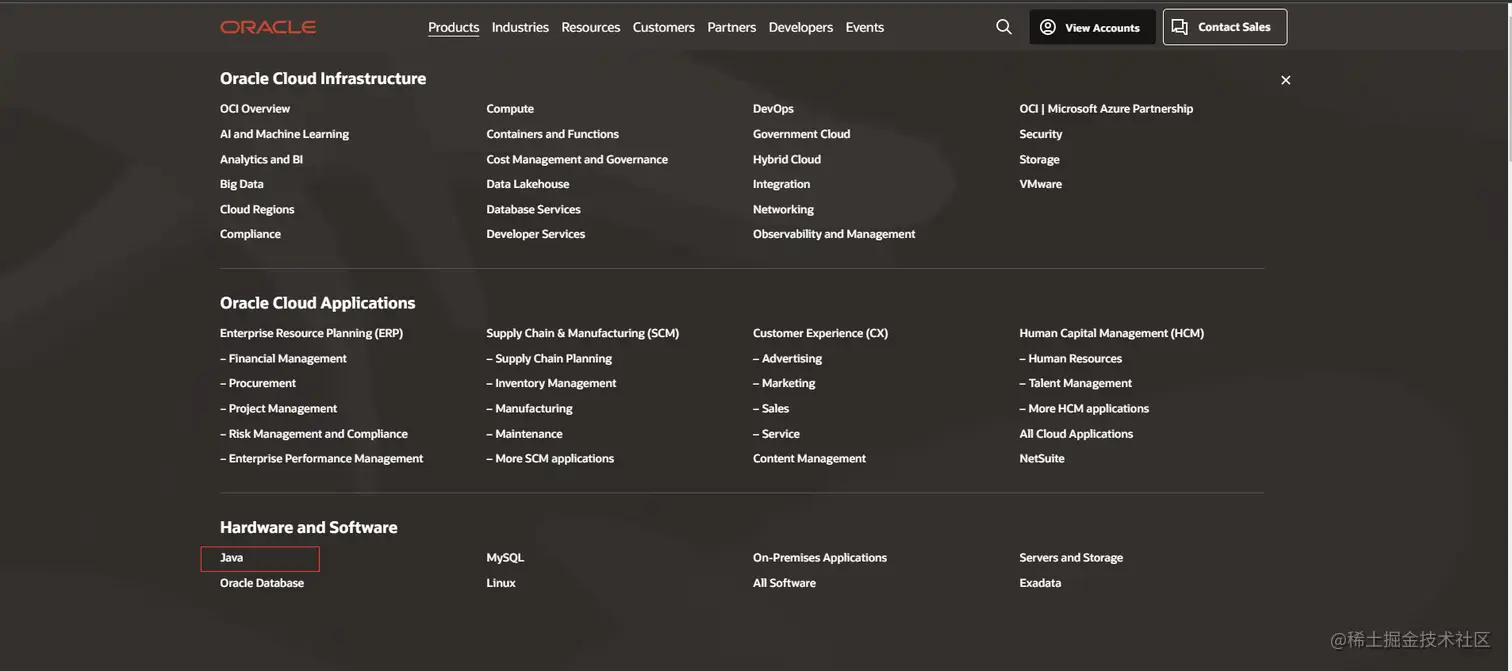Select Financial Management
Viewport: 1512px width, 671px height.
click(283, 358)
